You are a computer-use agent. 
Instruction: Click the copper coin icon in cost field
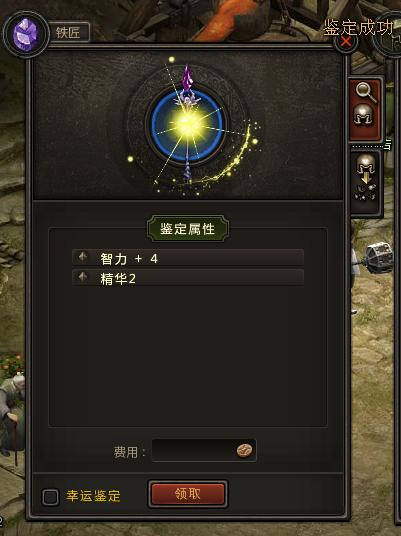(x=244, y=451)
